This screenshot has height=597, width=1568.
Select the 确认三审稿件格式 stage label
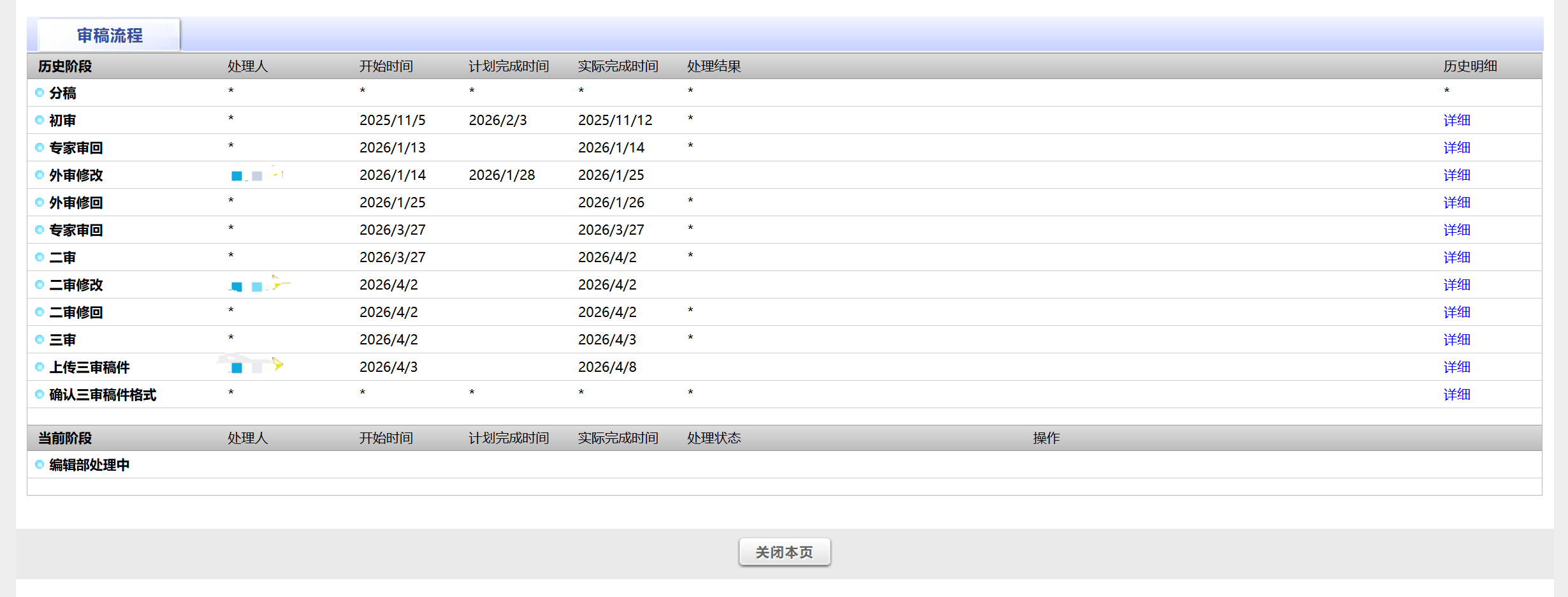pos(103,395)
